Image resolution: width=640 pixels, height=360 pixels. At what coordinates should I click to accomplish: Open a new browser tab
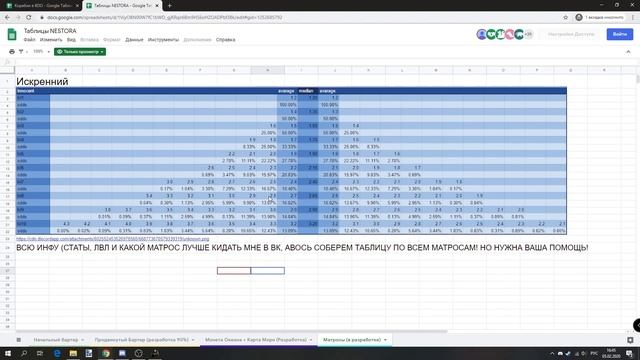pos(169,6)
